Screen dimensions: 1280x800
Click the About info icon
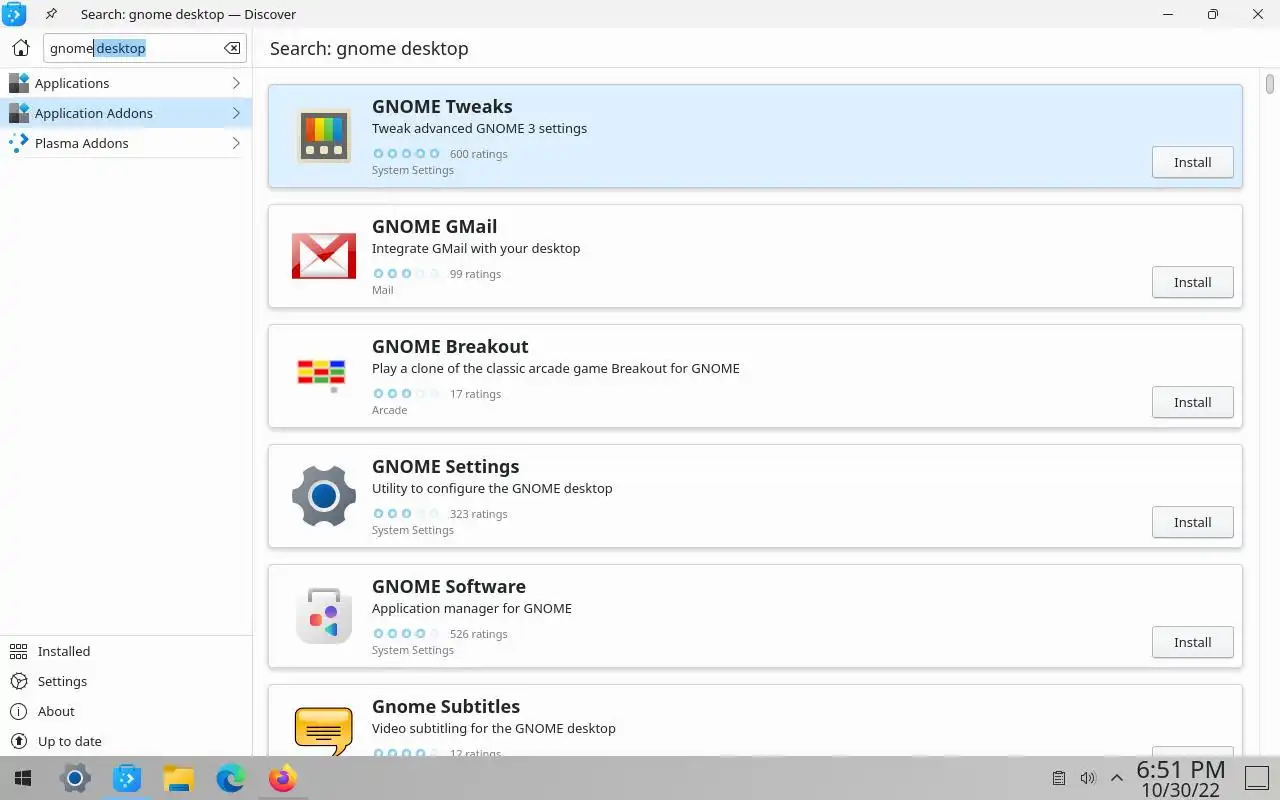18,711
